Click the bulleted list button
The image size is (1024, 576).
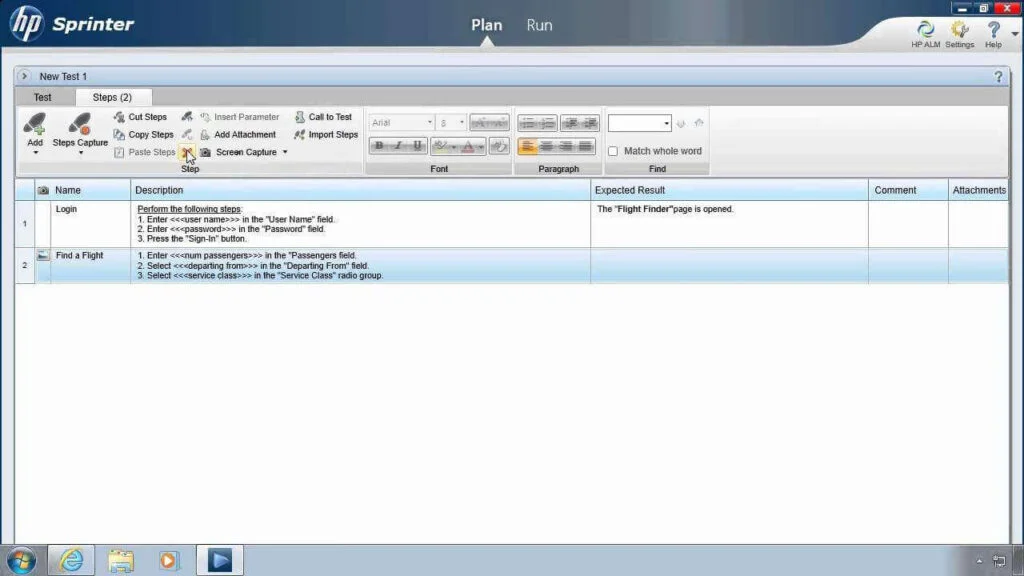coord(528,123)
